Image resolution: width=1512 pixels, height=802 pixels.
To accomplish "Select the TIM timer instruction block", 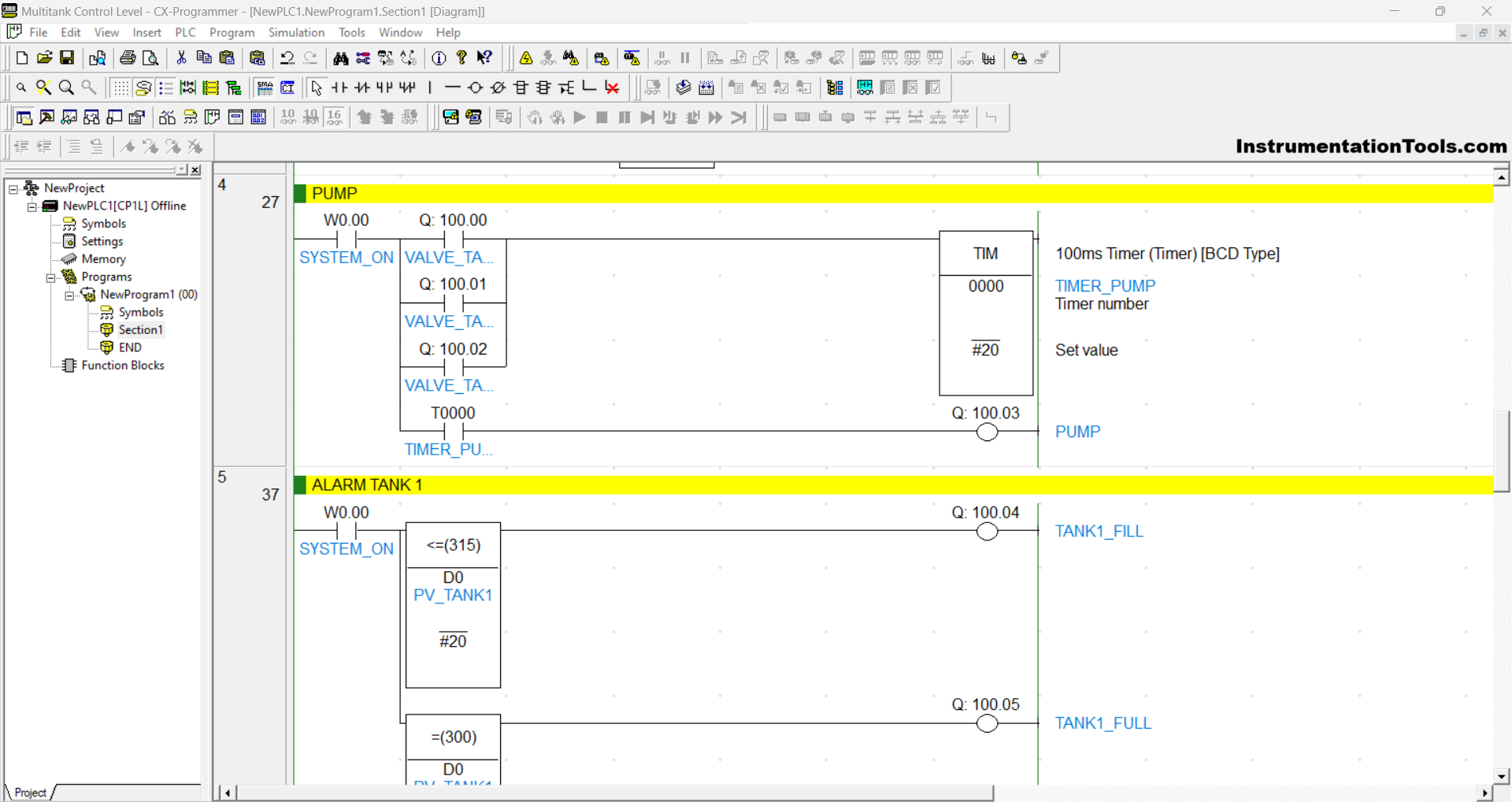I will point(986,313).
